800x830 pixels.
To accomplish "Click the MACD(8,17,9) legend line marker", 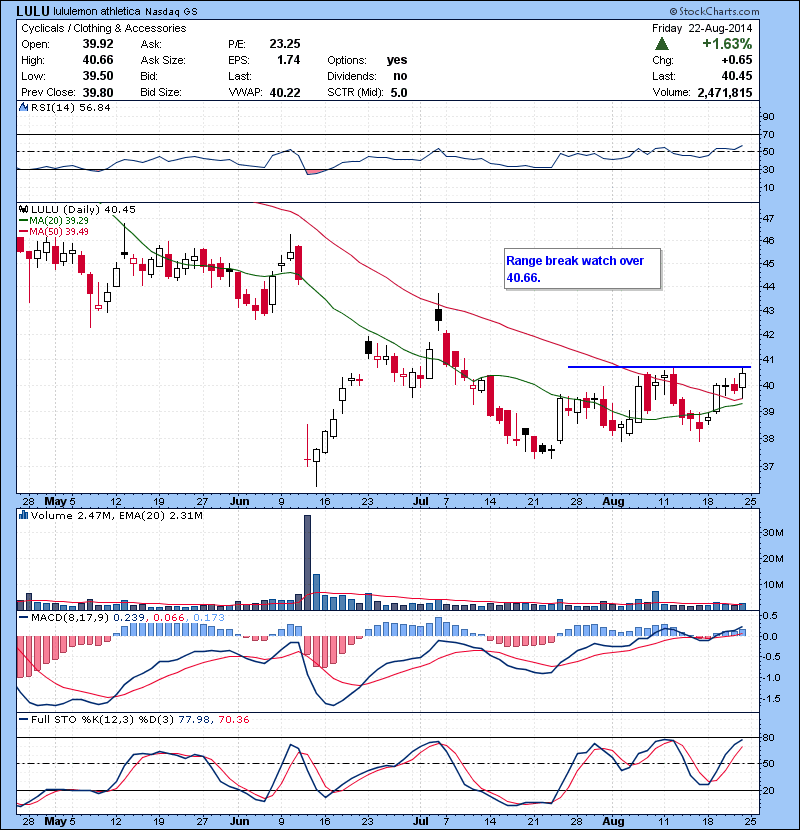I will 23,617.
